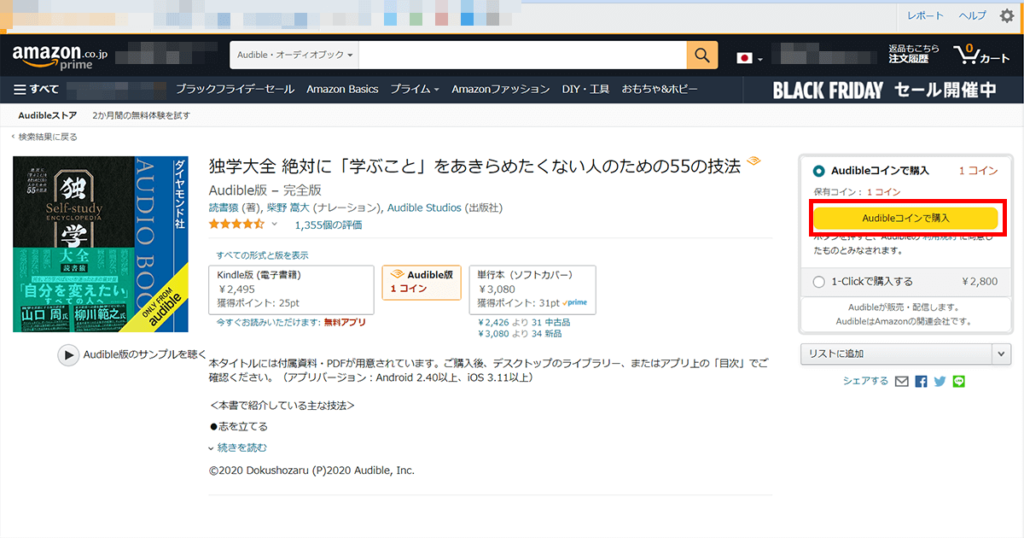Screen dimensions: 1024x538
Task: Select the 単行本 (ソフトカバー) format box
Action: [x=532, y=289]
